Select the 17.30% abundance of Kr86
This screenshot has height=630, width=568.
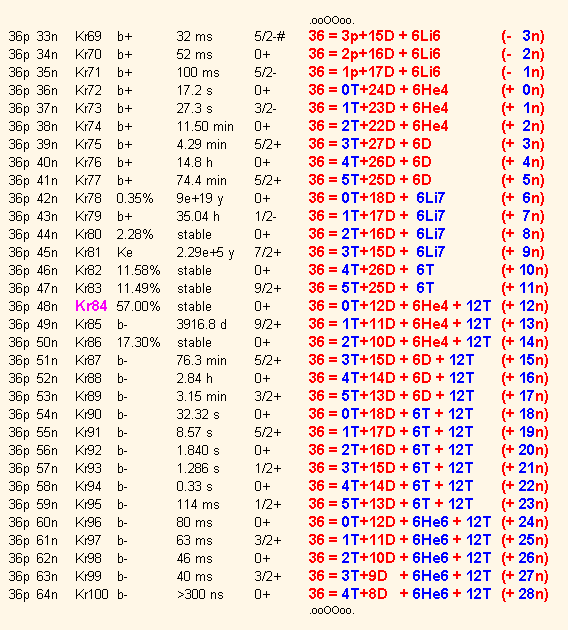tap(138, 342)
